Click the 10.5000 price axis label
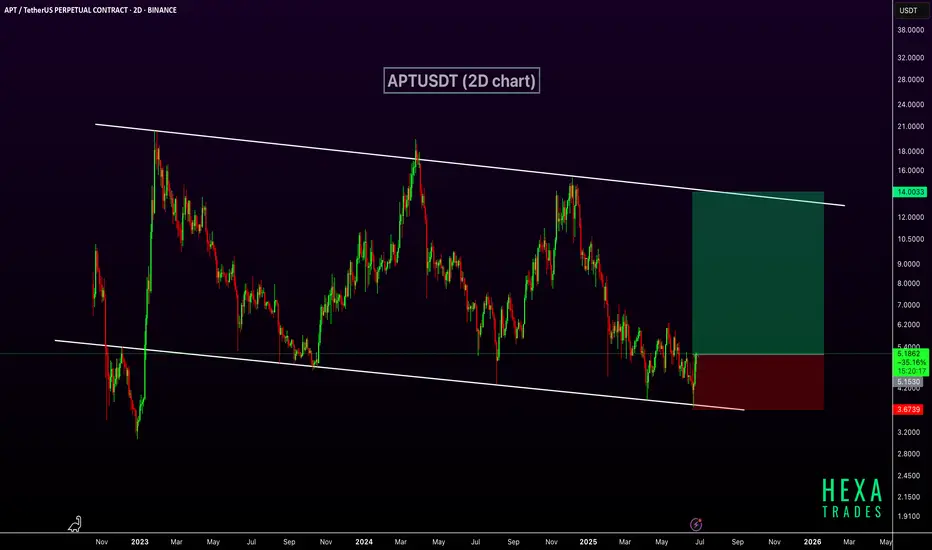 click(x=911, y=240)
